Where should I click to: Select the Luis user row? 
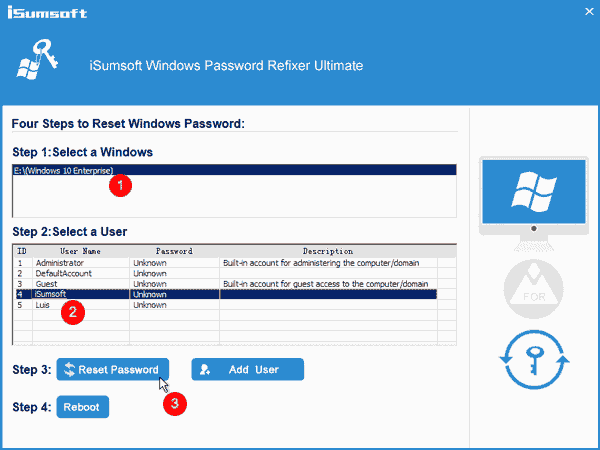(x=226, y=305)
